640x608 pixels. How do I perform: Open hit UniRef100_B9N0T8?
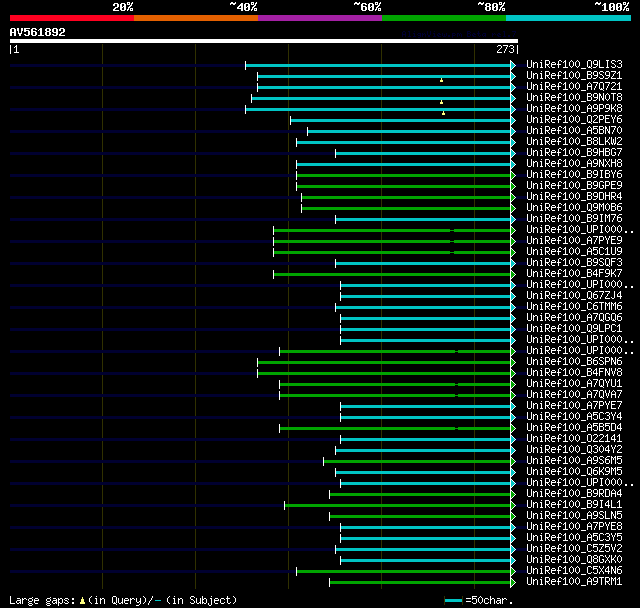pos(574,98)
